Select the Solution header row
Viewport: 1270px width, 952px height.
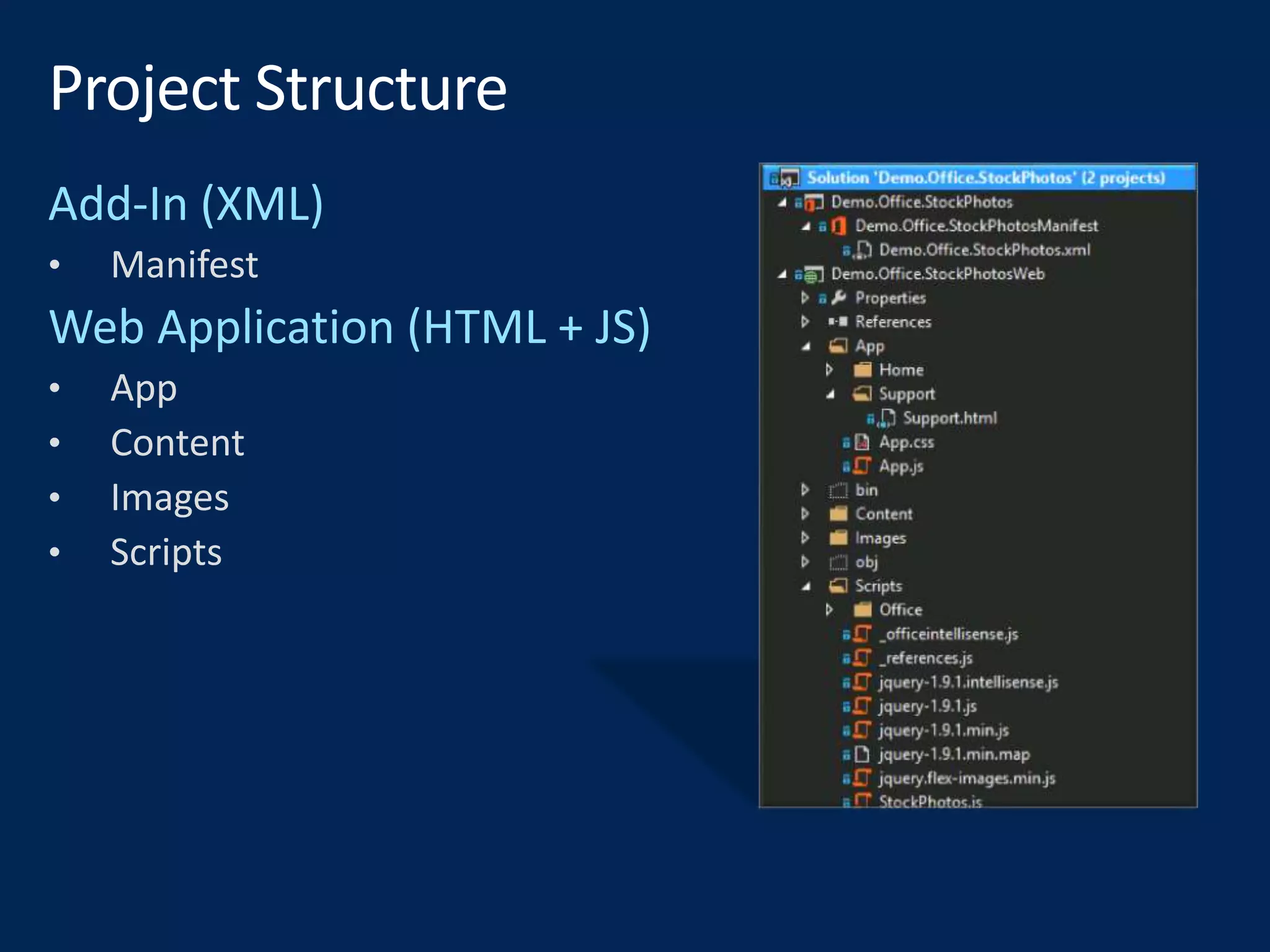pyautogui.click(x=985, y=178)
